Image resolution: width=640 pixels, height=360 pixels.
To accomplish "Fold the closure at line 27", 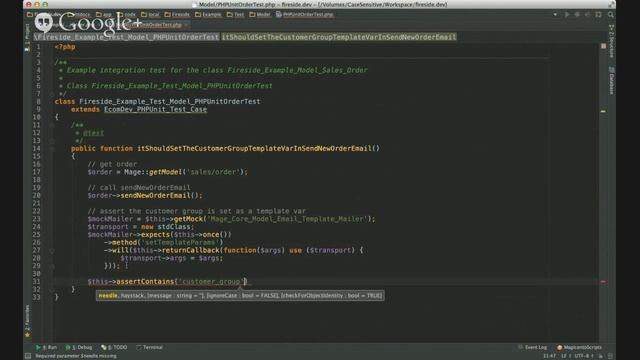I will (x=52, y=251).
